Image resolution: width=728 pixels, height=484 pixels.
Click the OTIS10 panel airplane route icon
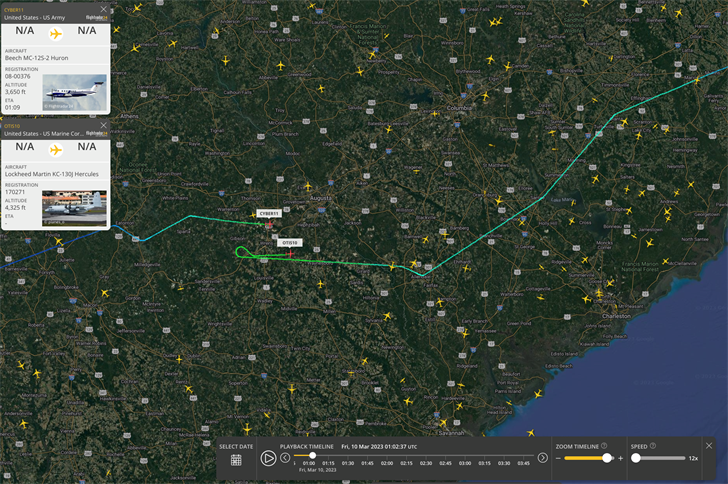tap(56, 150)
